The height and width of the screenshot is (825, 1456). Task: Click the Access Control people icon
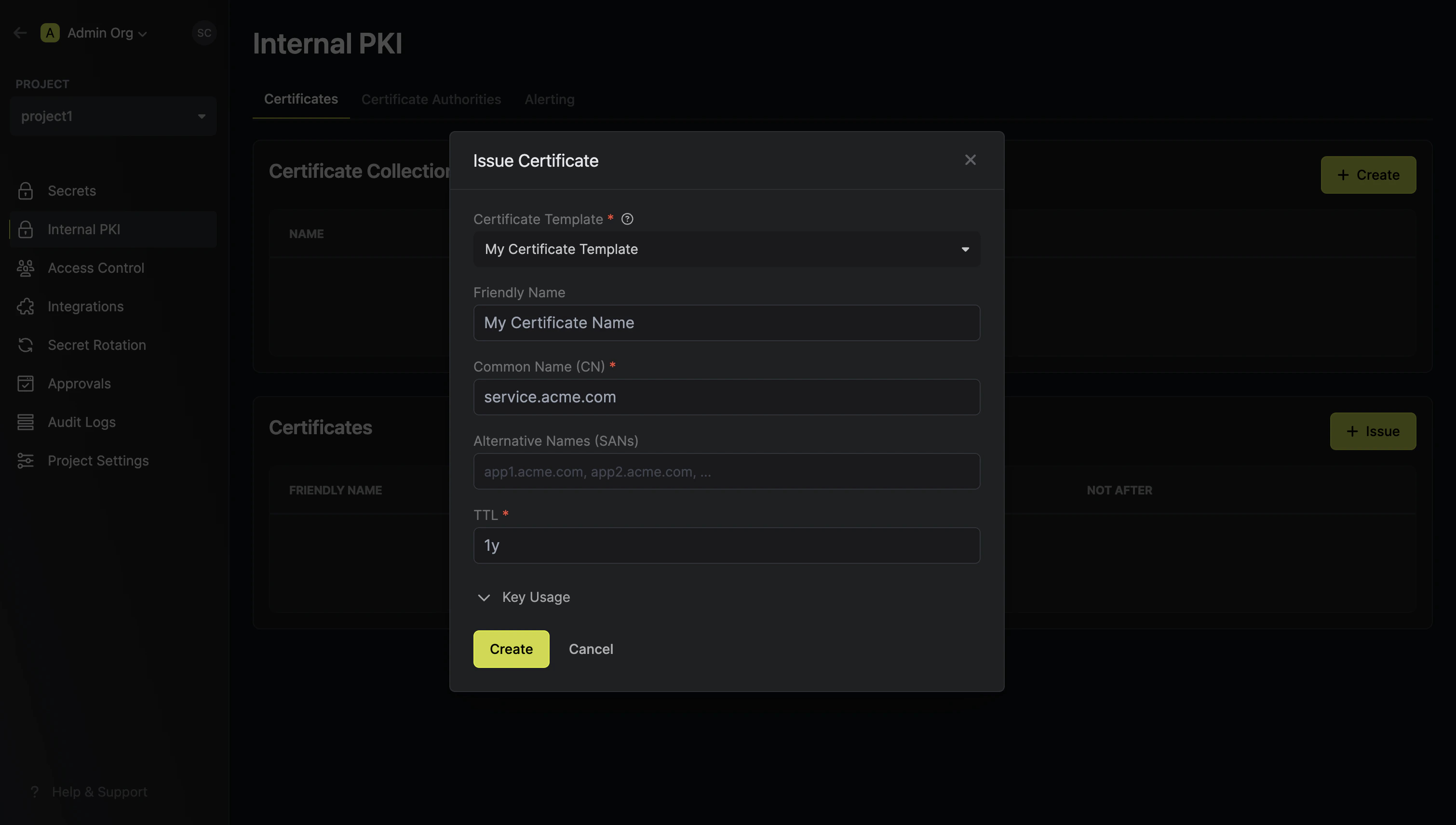pos(26,268)
